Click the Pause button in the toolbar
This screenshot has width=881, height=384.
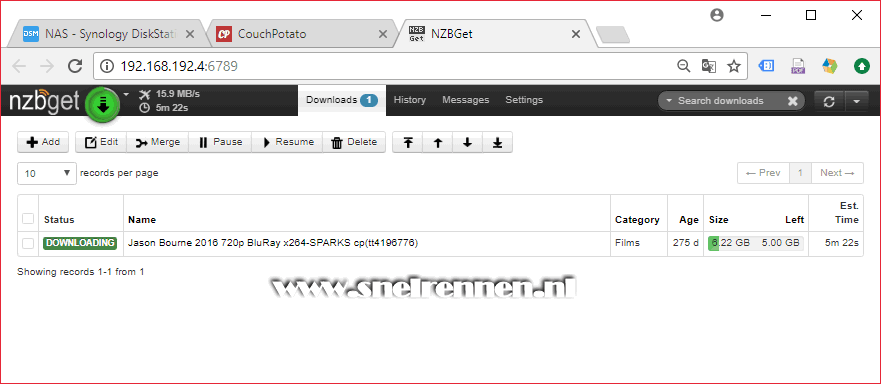(x=220, y=142)
